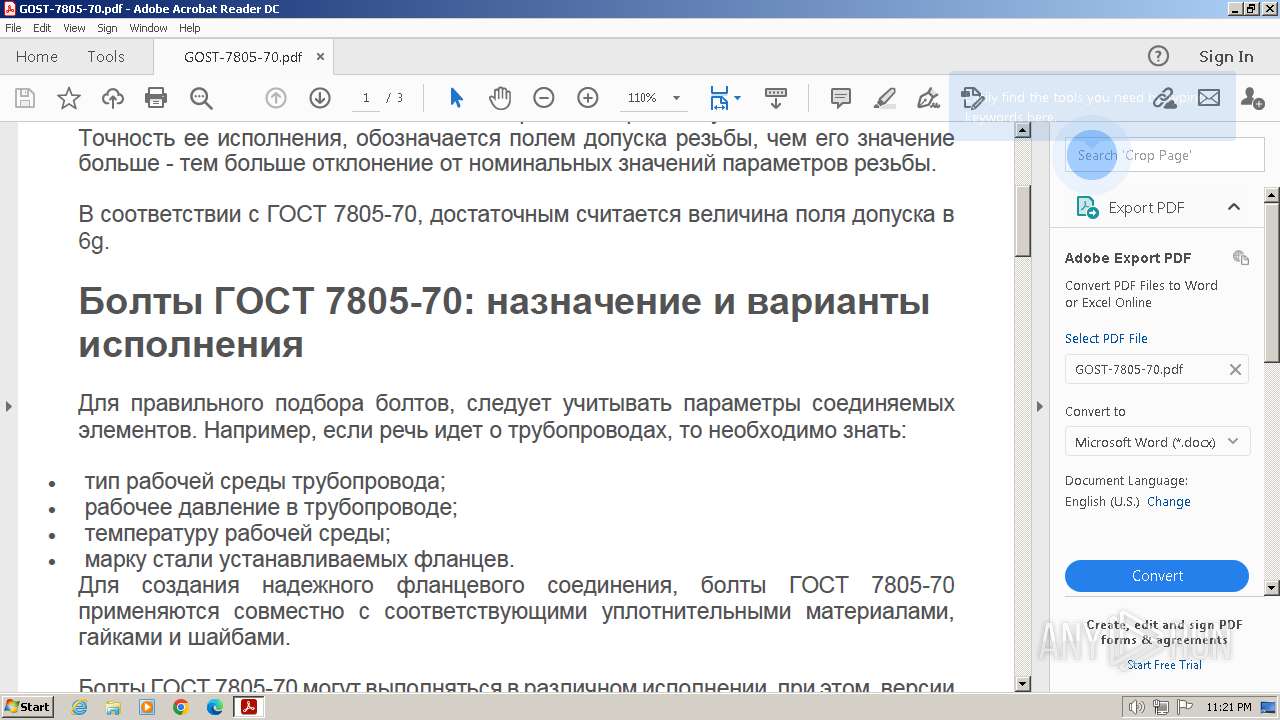Copy Adobe Export PDF shortcut icon
Viewport: 1280px width, 720px height.
1241,258
